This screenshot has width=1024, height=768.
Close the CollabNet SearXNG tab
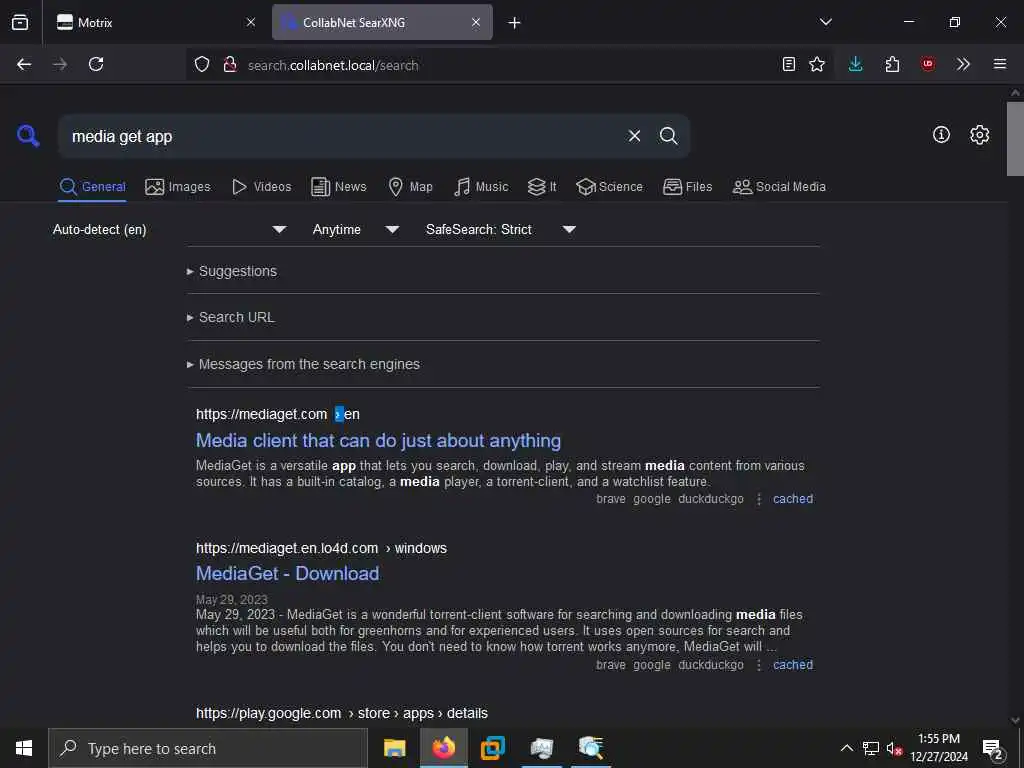pyautogui.click(x=476, y=22)
